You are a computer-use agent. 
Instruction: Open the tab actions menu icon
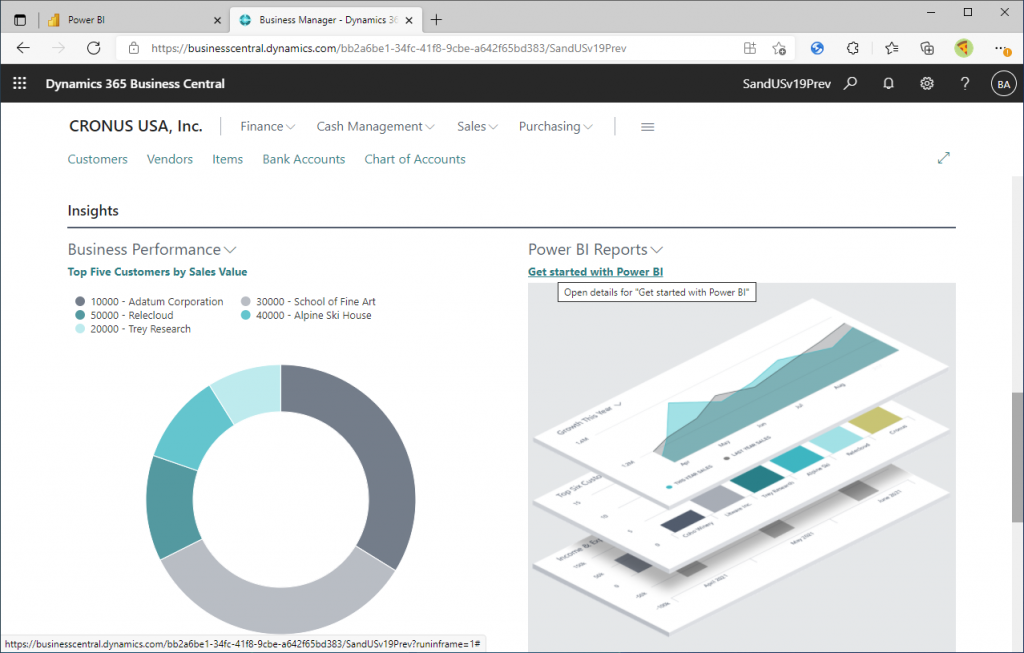(x=20, y=20)
